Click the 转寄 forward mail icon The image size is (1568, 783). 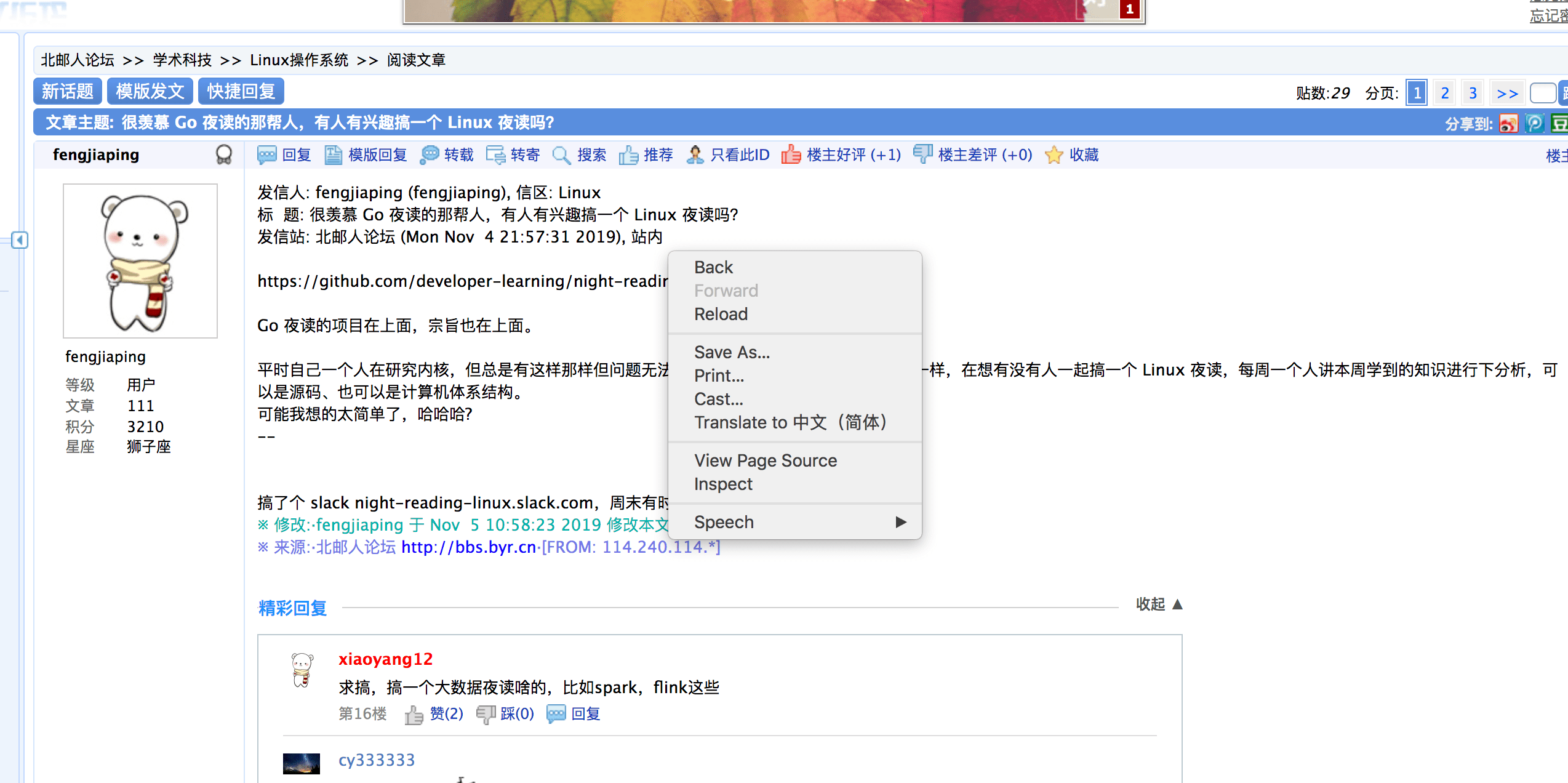click(495, 155)
